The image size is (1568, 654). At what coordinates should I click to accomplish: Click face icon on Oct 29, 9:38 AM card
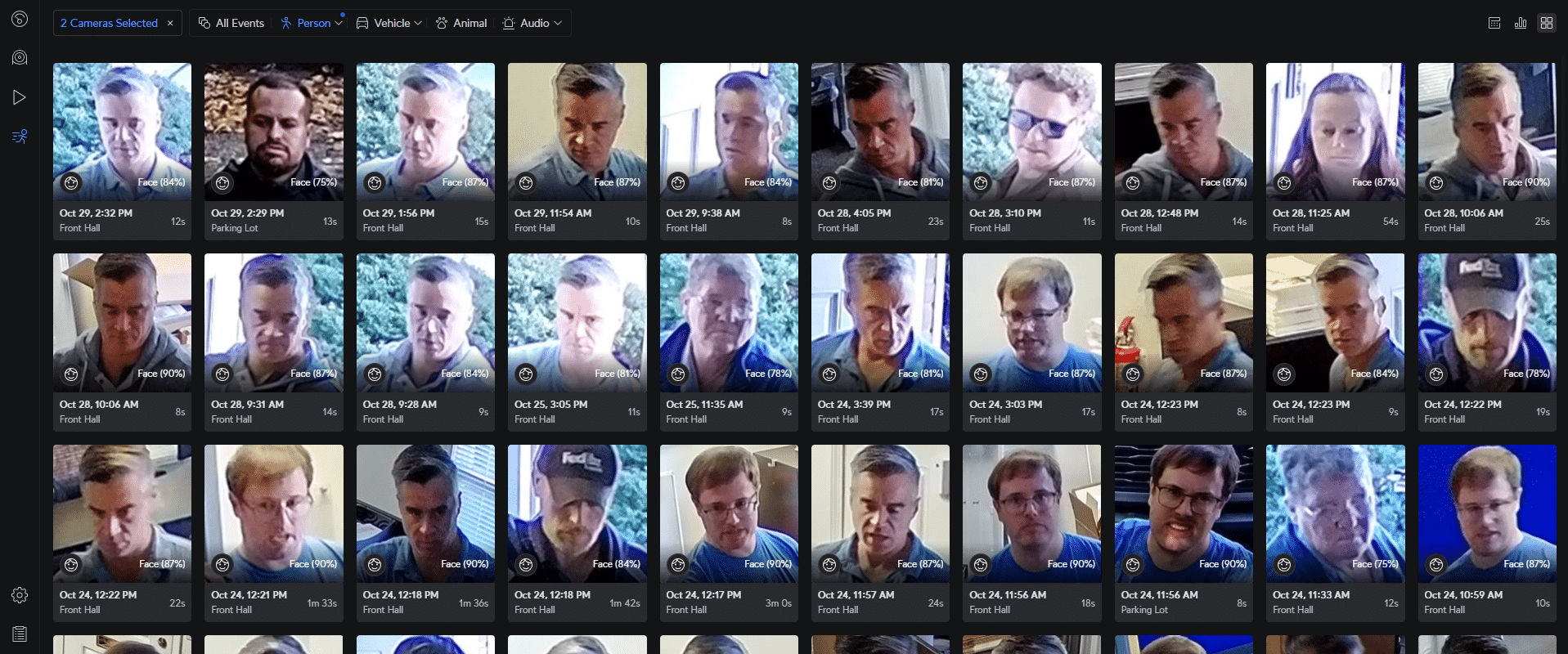pyautogui.click(x=678, y=183)
